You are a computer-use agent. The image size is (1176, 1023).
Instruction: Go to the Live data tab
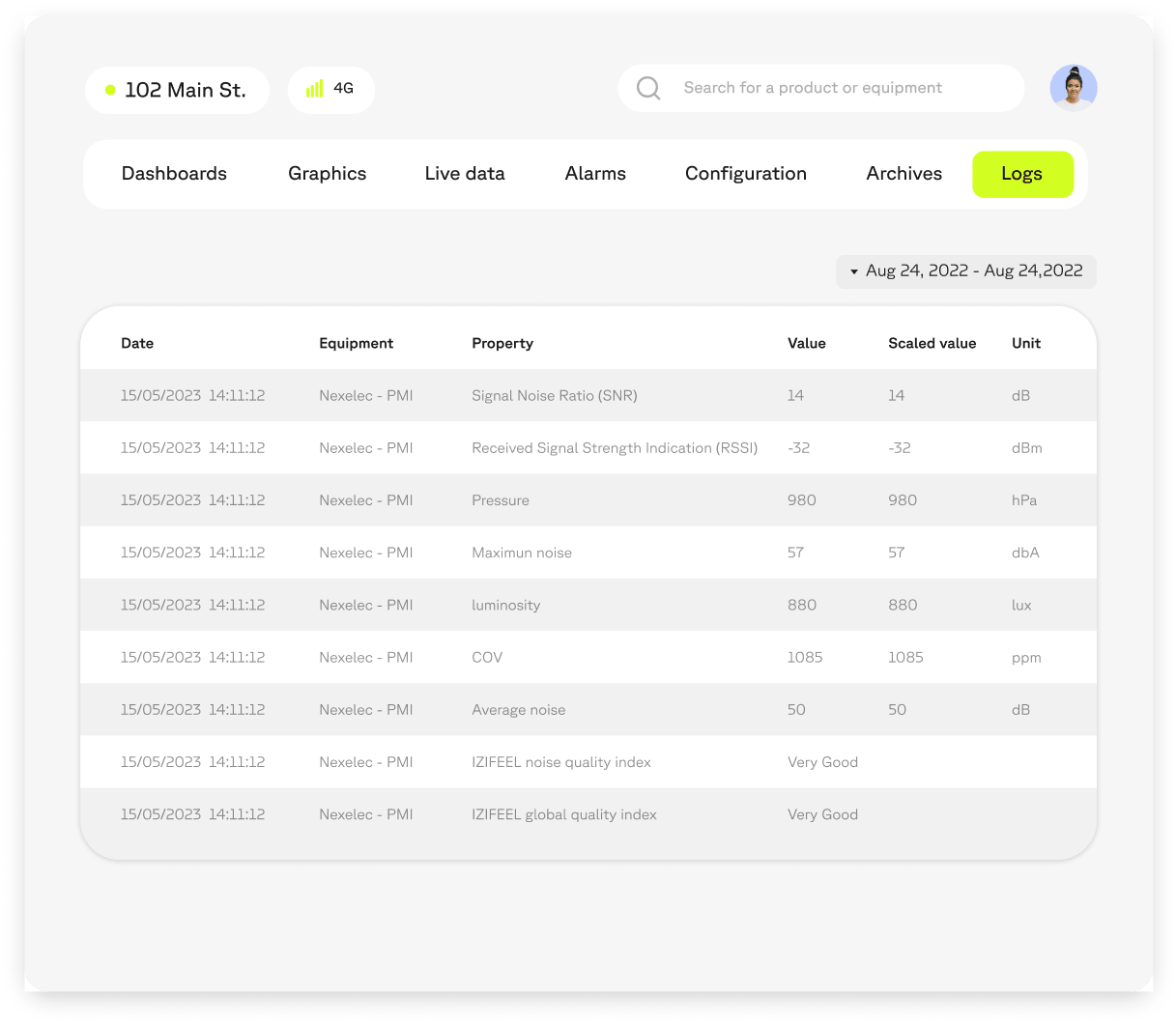pyautogui.click(x=464, y=174)
